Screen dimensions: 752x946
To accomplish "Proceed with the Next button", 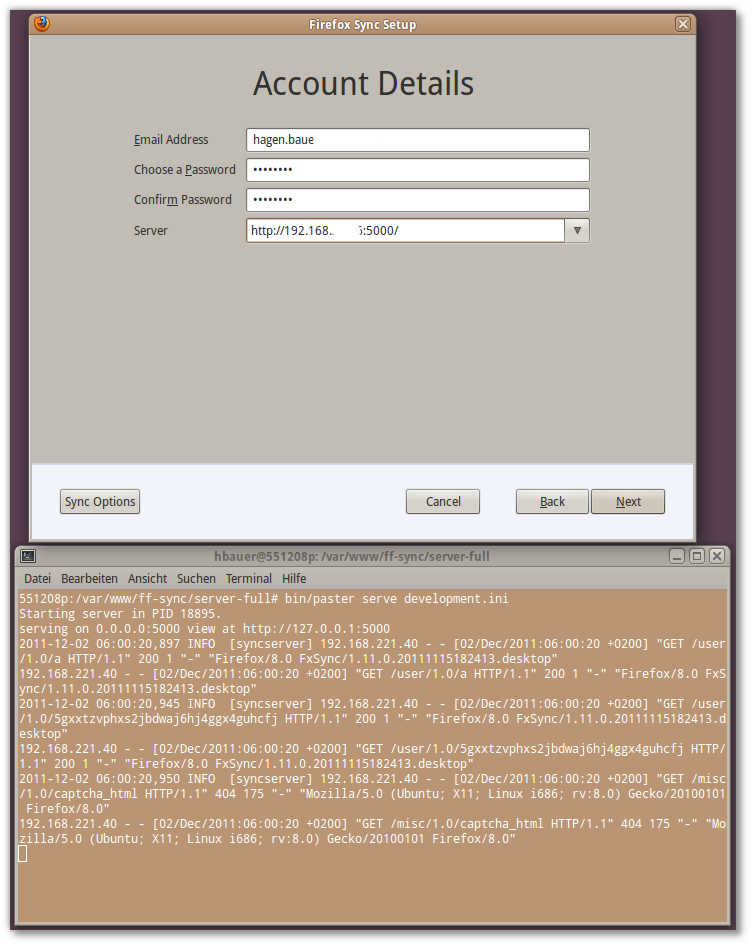I will (x=628, y=502).
